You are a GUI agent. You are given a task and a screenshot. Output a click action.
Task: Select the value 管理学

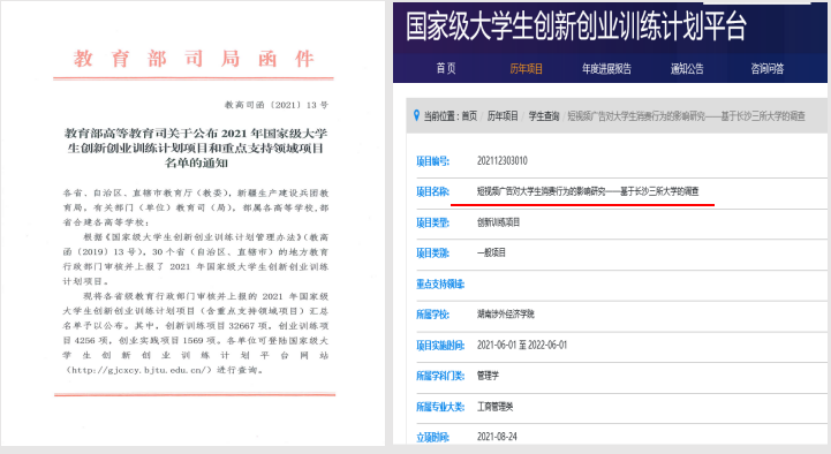488,376
